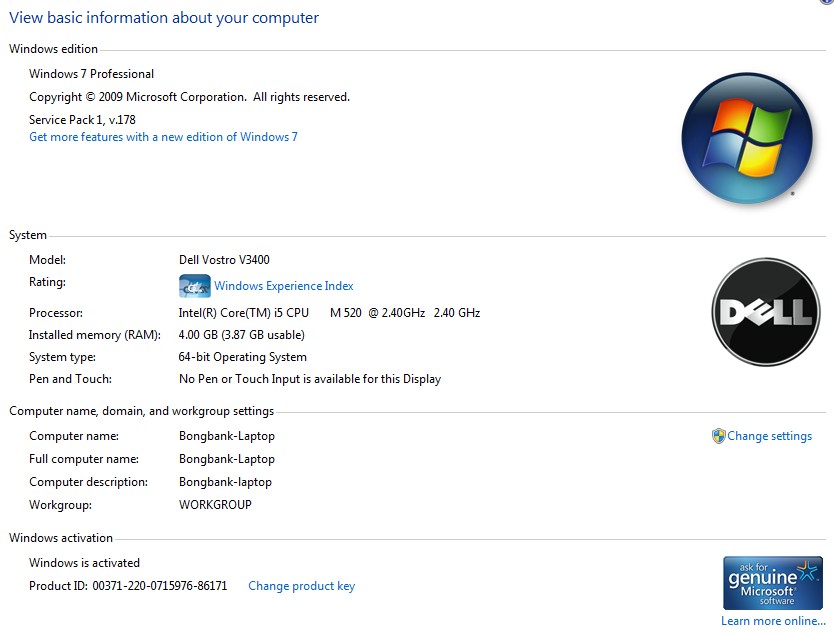Image resolution: width=834 pixels, height=636 pixels.
Task: Click the 64-bit Operating System text
Action: [242, 357]
